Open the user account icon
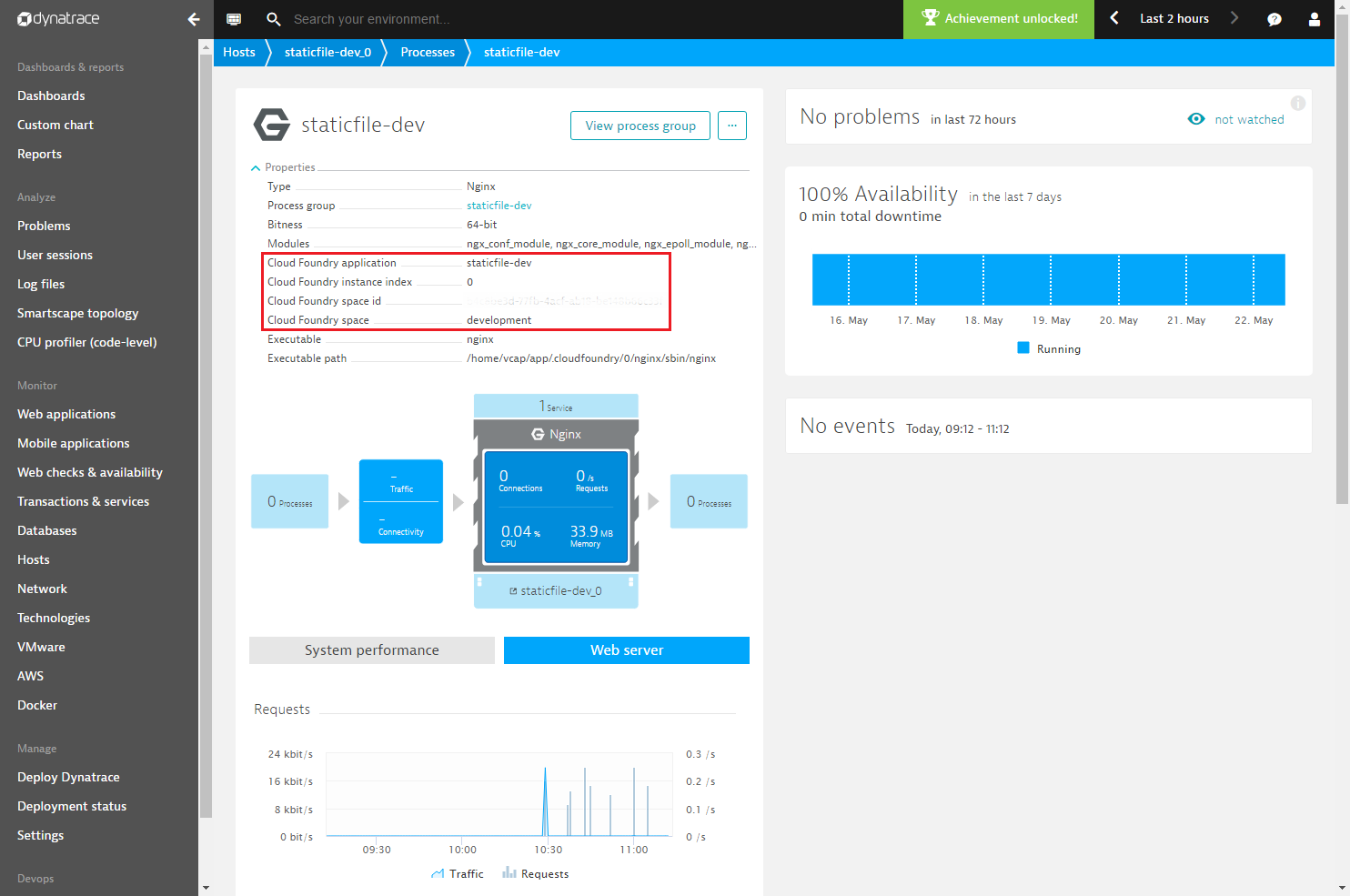The image size is (1350, 896). 1315,19
